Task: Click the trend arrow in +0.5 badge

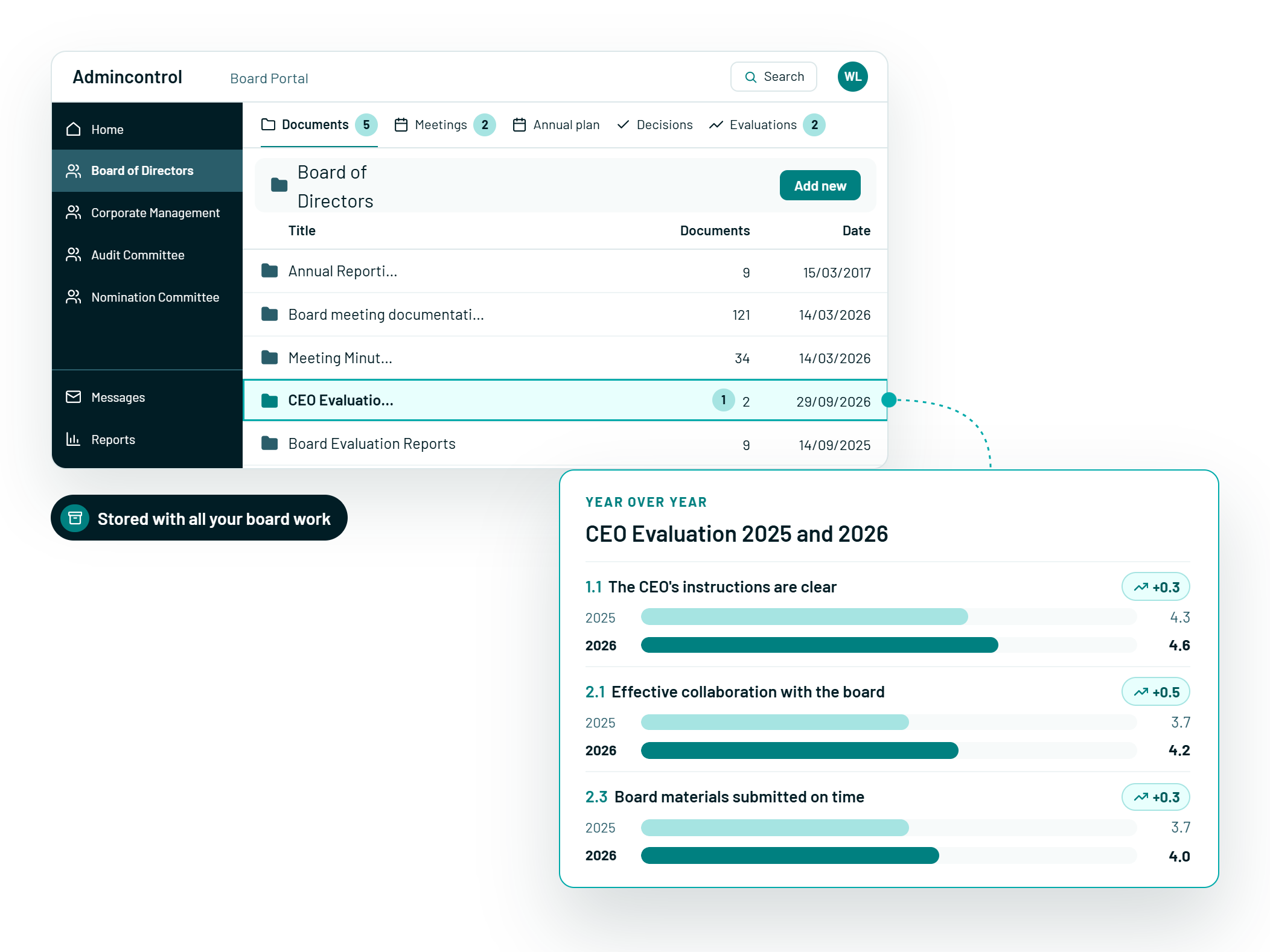Action: pos(1141,692)
